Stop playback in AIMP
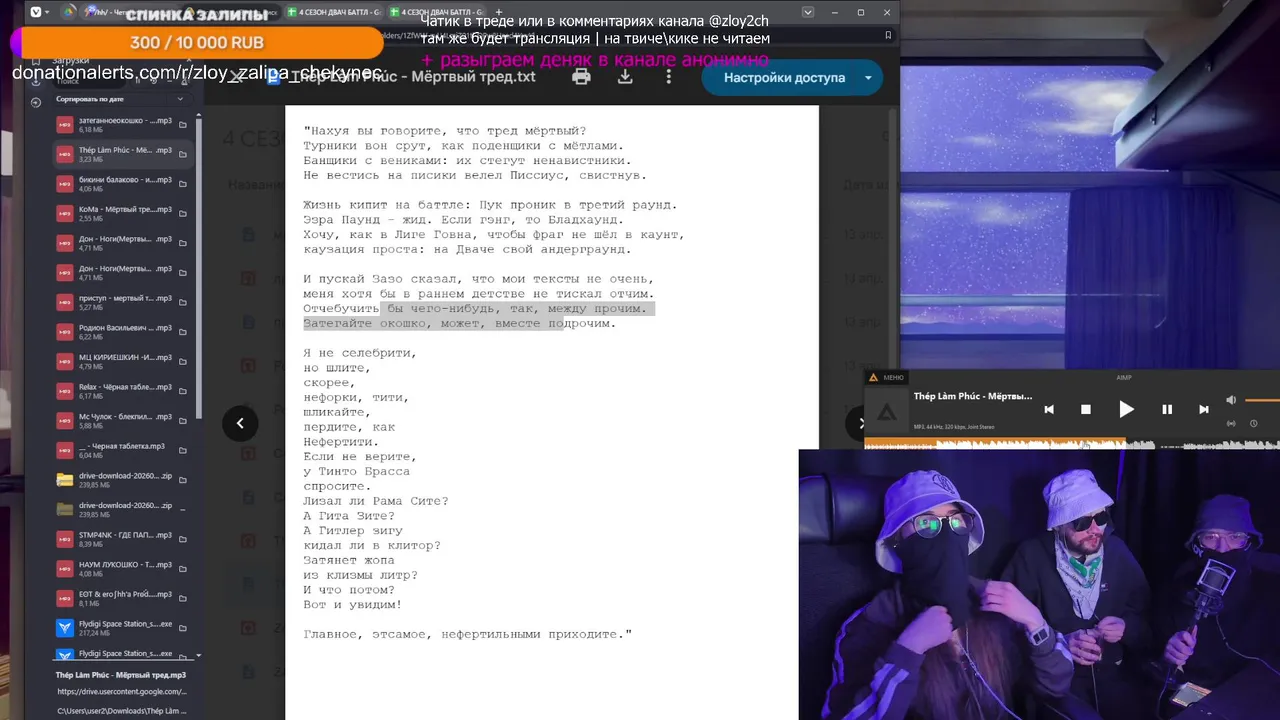The height and width of the screenshot is (720, 1280). (1086, 409)
